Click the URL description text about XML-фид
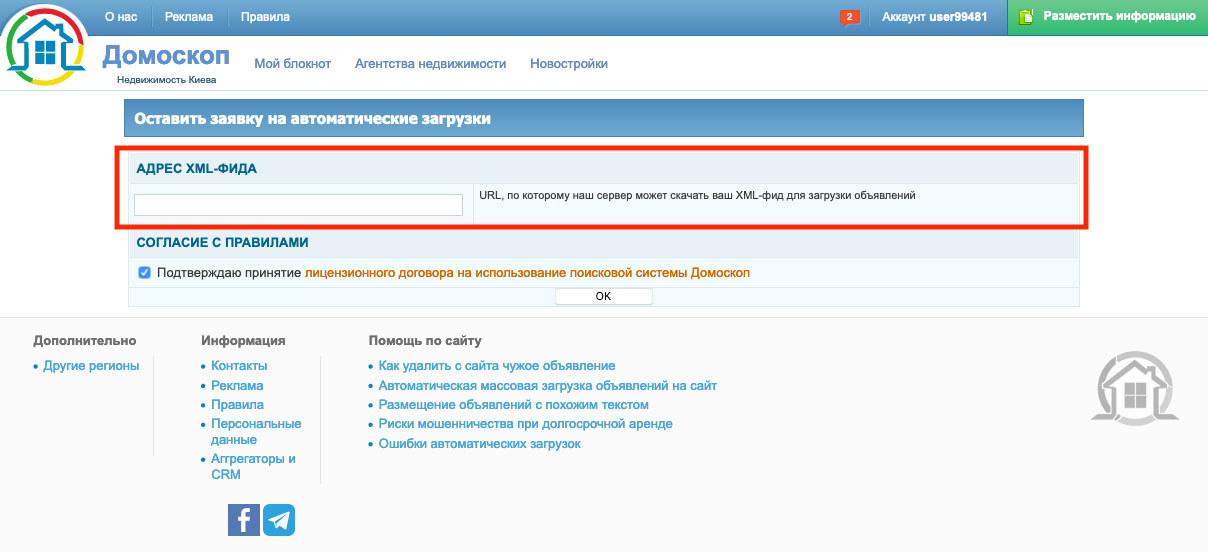1208x552 pixels. click(697, 196)
